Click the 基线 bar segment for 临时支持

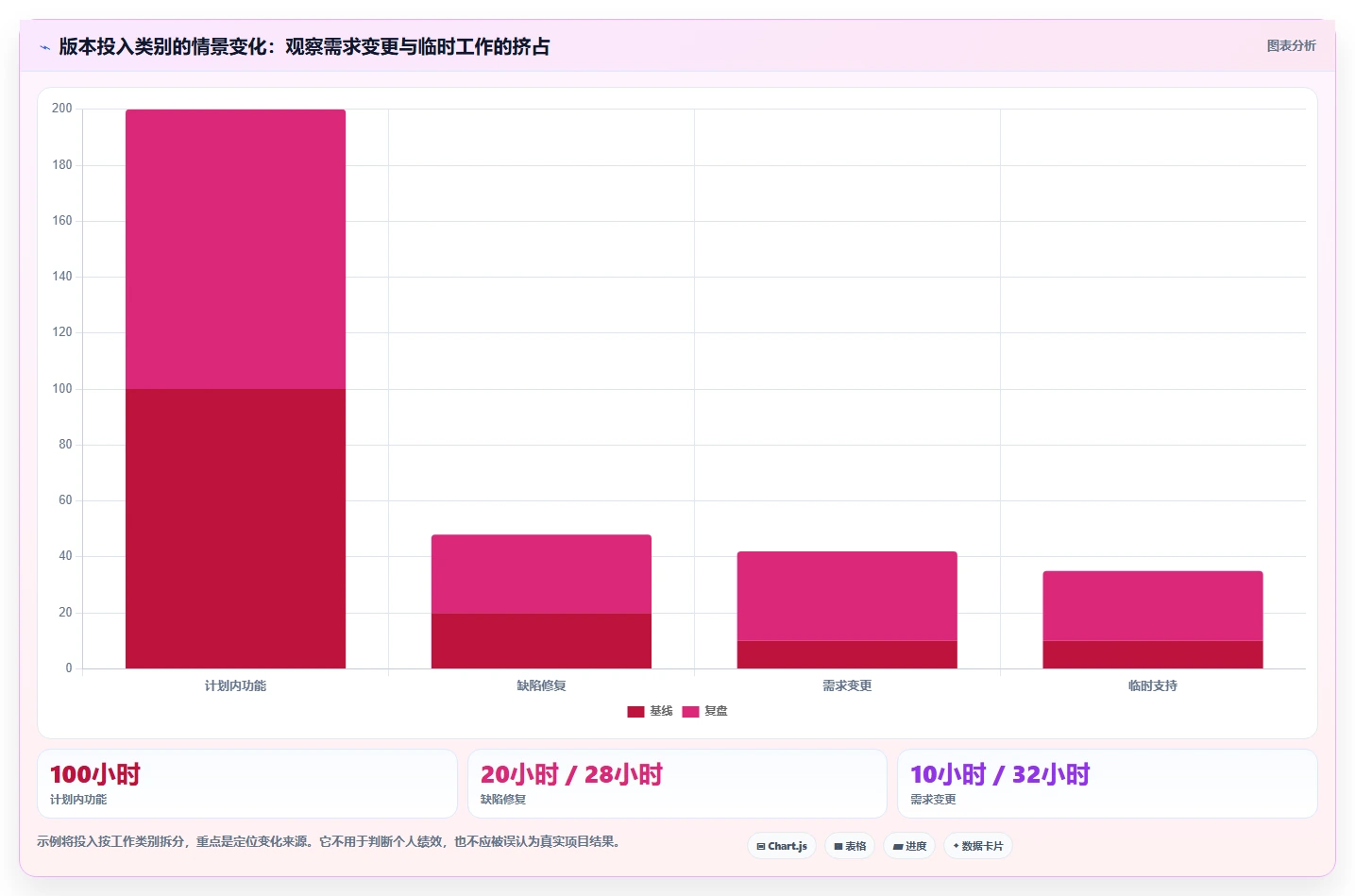[x=1153, y=654]
